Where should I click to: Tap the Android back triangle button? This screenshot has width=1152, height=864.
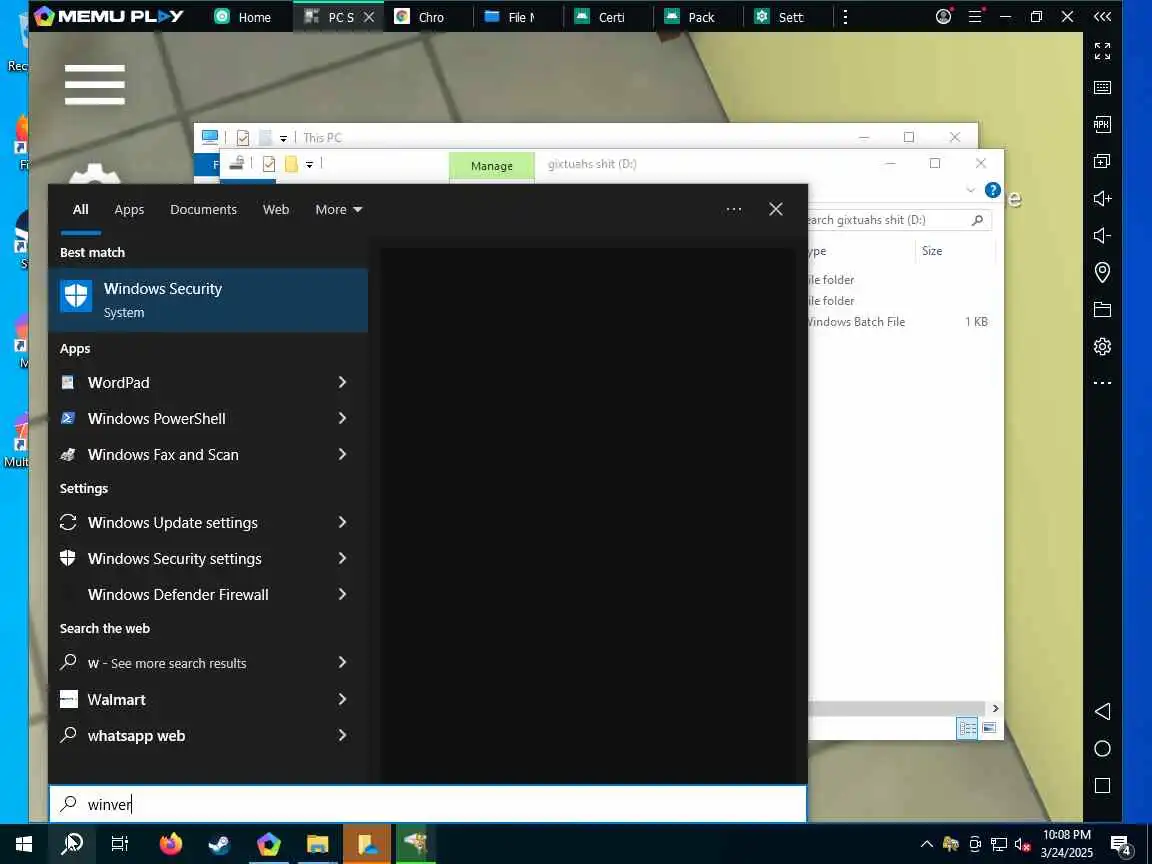click(x=1102, y=711)
